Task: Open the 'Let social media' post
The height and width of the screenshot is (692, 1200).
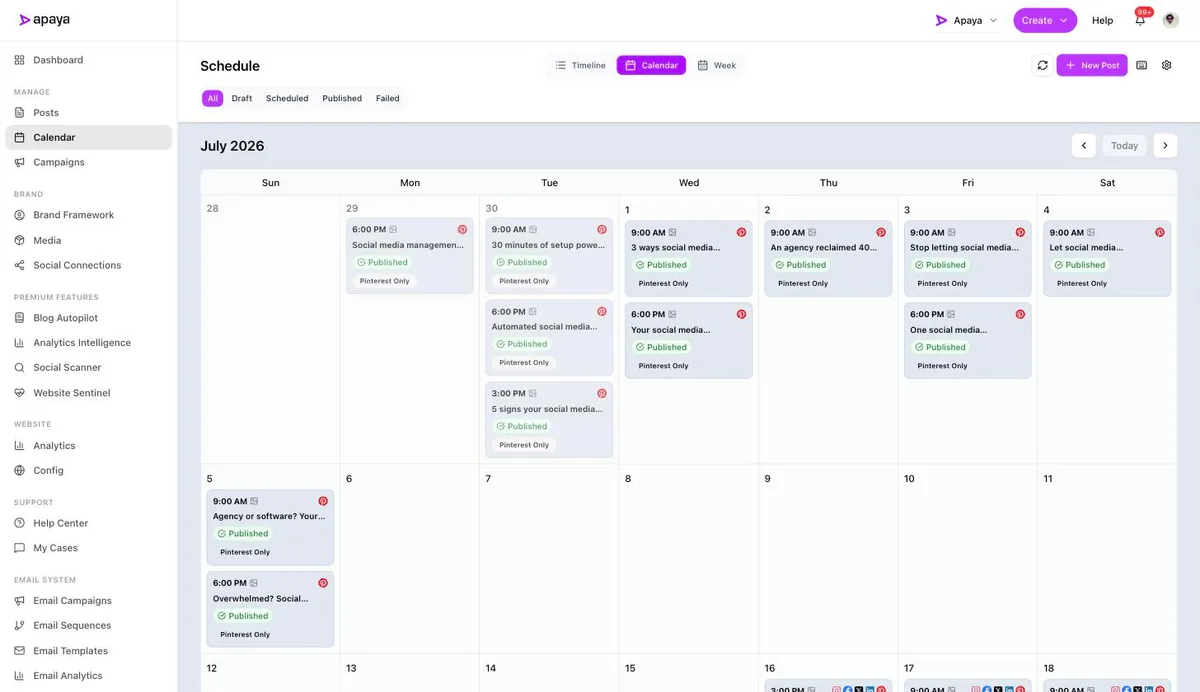Action: [x=1107, y=259]
